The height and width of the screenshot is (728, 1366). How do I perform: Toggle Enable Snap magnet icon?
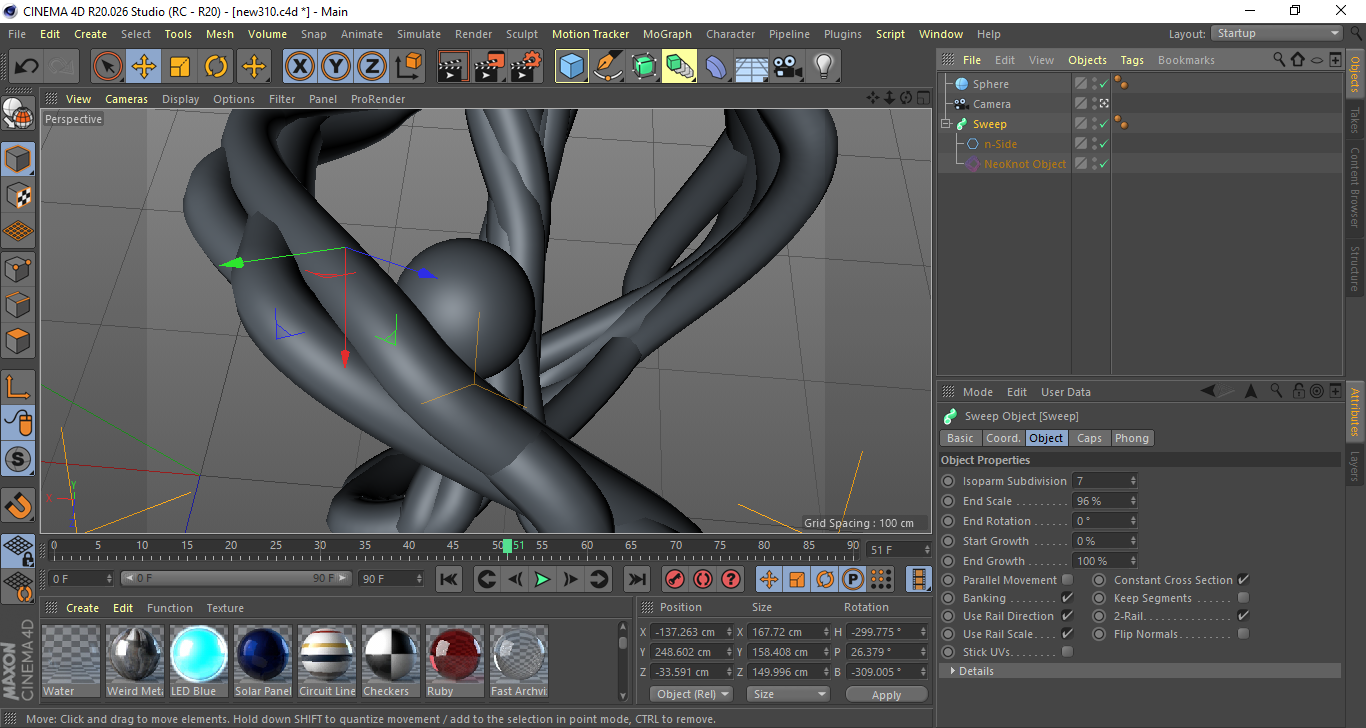(x=18, y=505)
